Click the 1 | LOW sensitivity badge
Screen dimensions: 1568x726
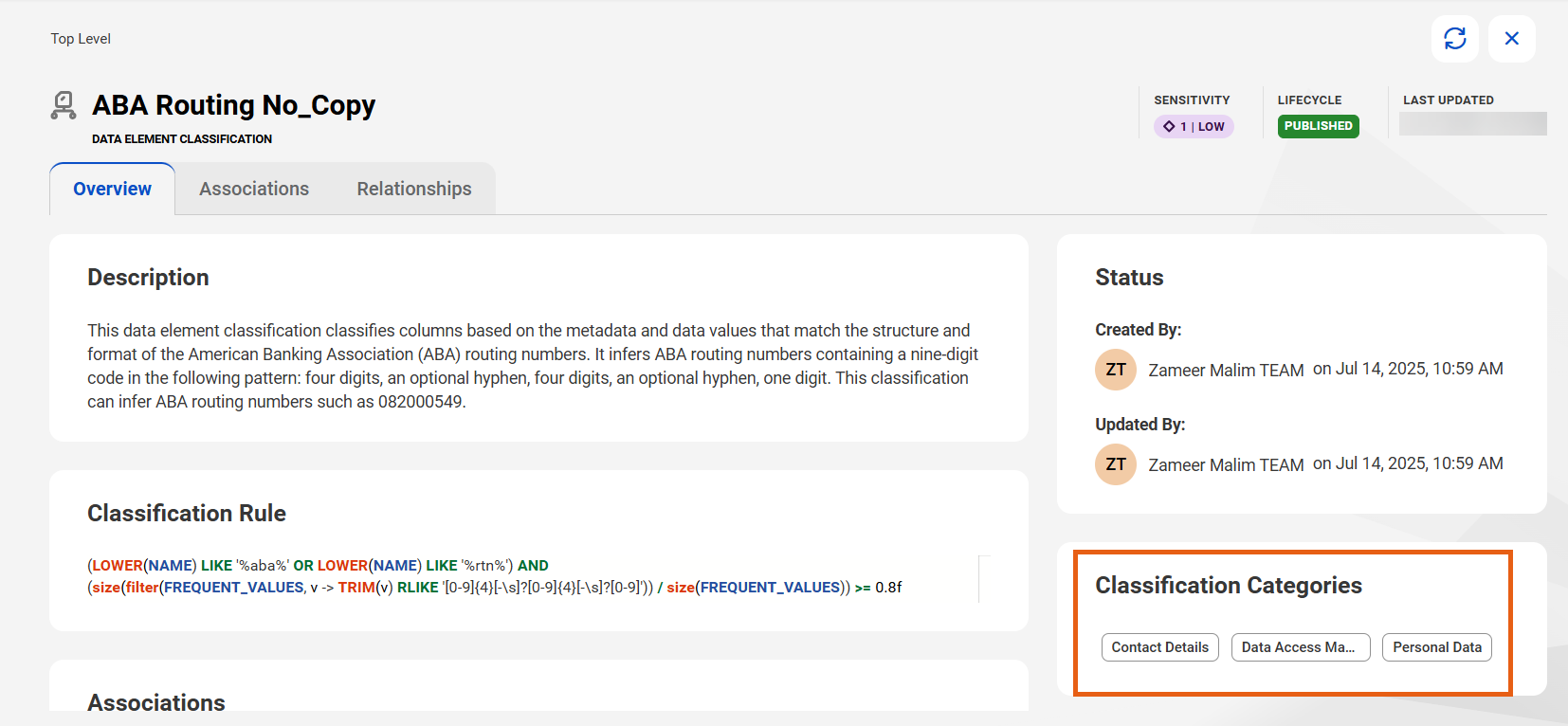pos(1194,126)
